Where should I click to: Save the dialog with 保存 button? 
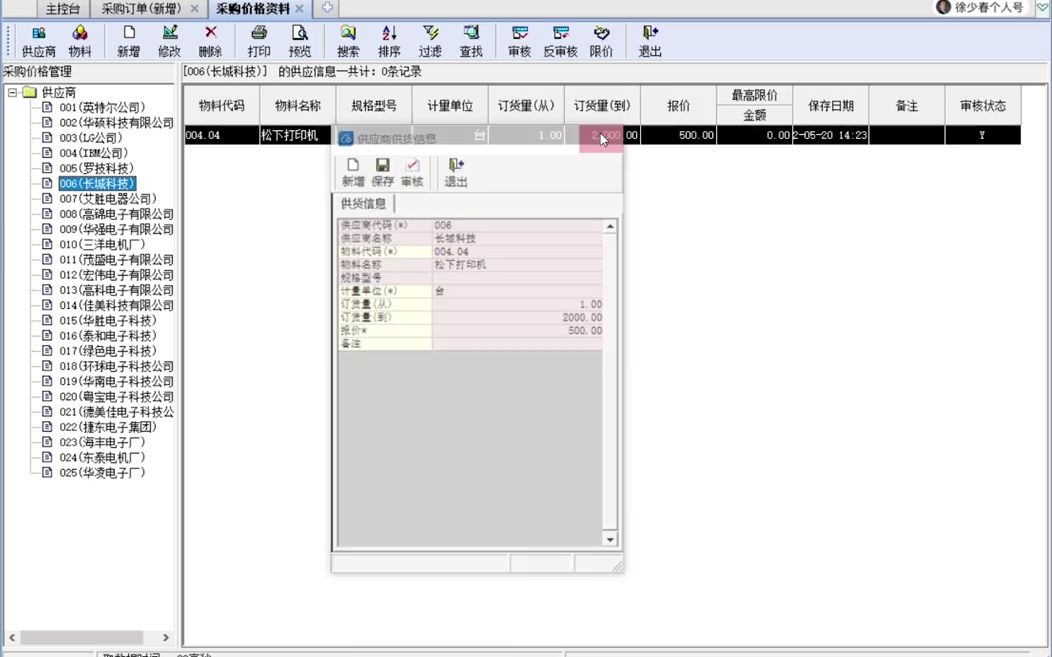tap(382, 171)
